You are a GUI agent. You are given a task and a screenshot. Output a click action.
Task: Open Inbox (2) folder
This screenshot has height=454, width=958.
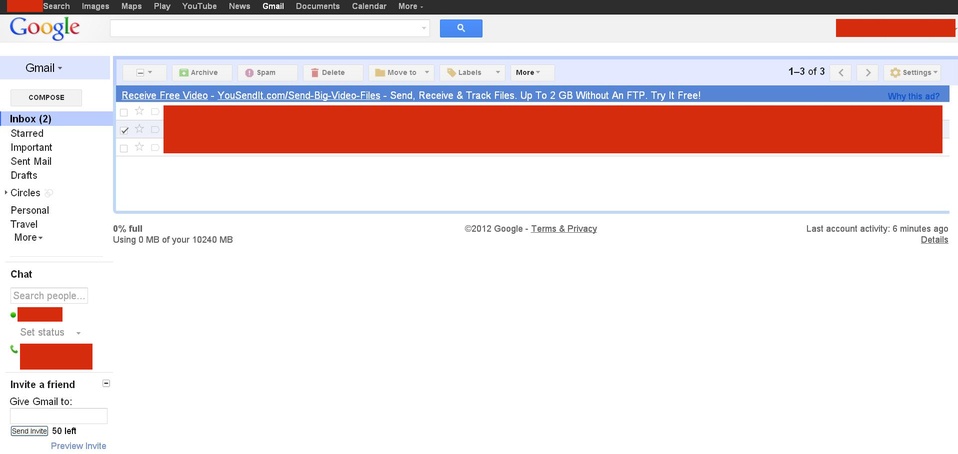[x=31, y=119]
